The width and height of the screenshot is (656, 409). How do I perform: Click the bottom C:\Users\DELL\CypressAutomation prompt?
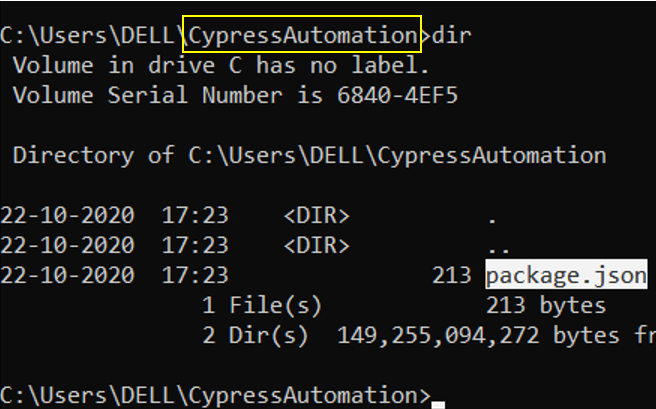tap(215, 395)
